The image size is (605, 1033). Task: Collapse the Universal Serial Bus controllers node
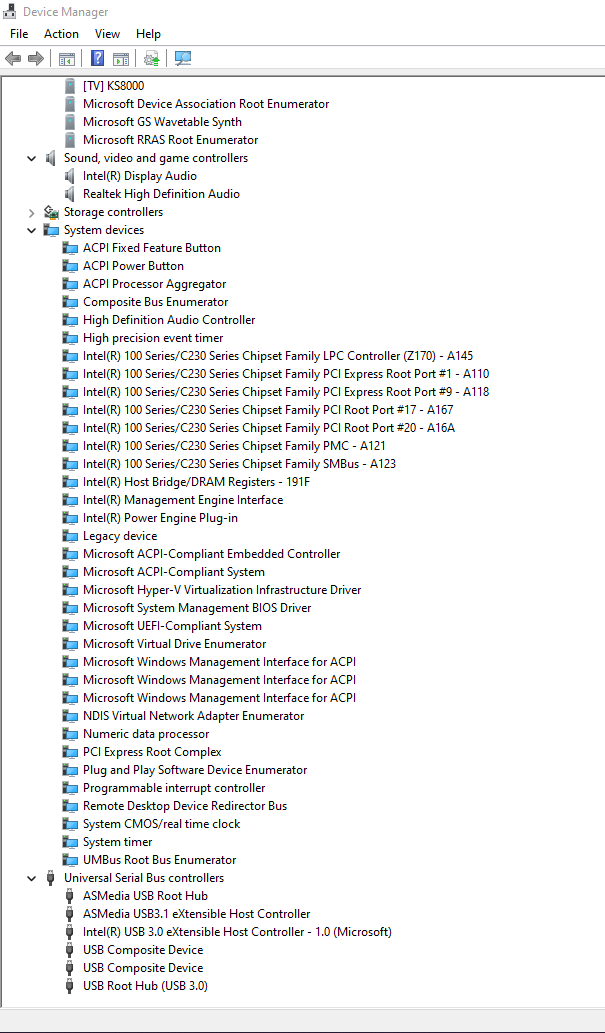tap(32, 878)
